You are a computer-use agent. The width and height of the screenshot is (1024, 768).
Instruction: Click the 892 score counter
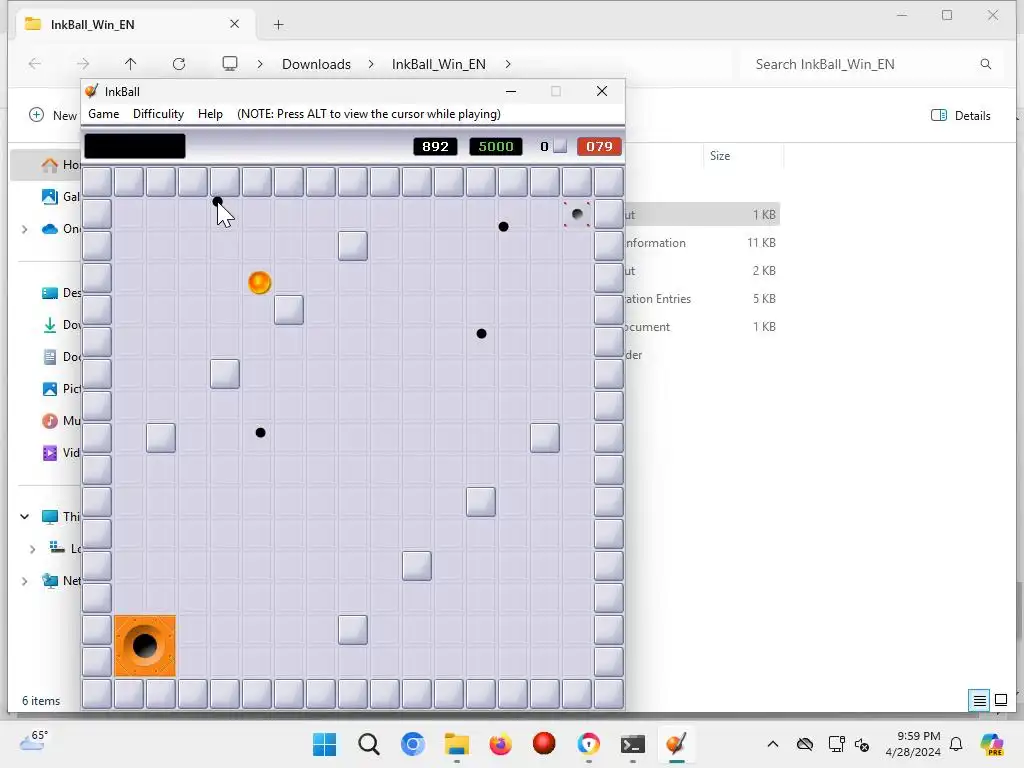pos(435,146)
